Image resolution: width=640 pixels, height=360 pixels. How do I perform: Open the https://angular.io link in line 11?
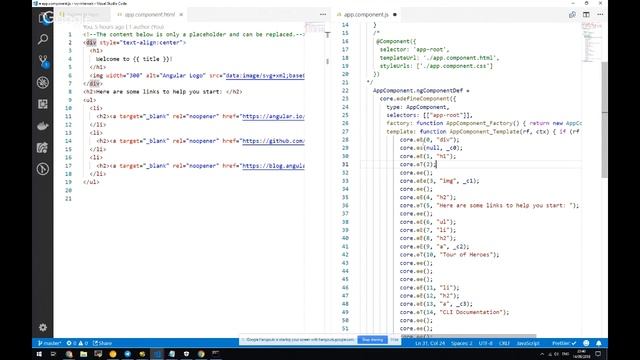[x=273, y=116]
